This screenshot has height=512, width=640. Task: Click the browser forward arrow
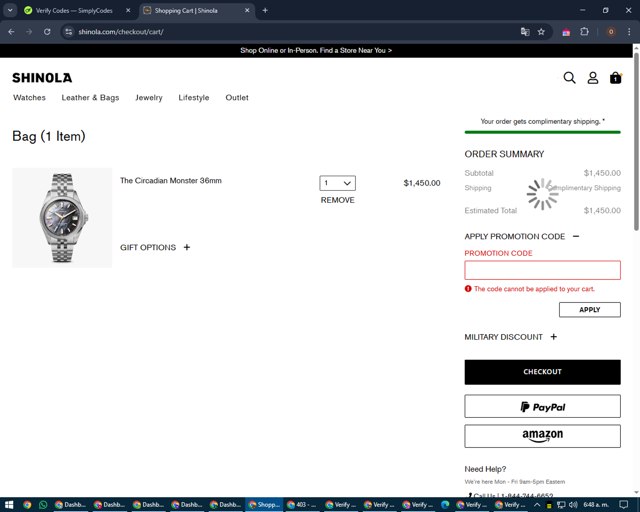[29, 32]
